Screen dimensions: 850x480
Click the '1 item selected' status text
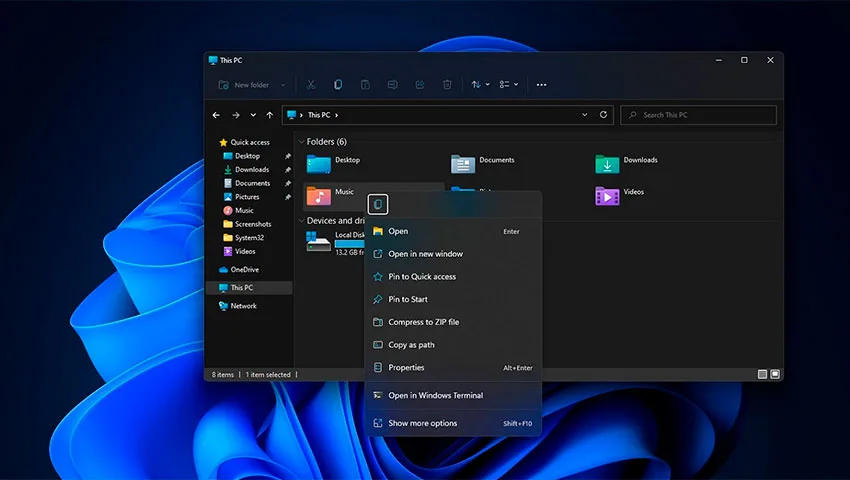coord(268,375)
